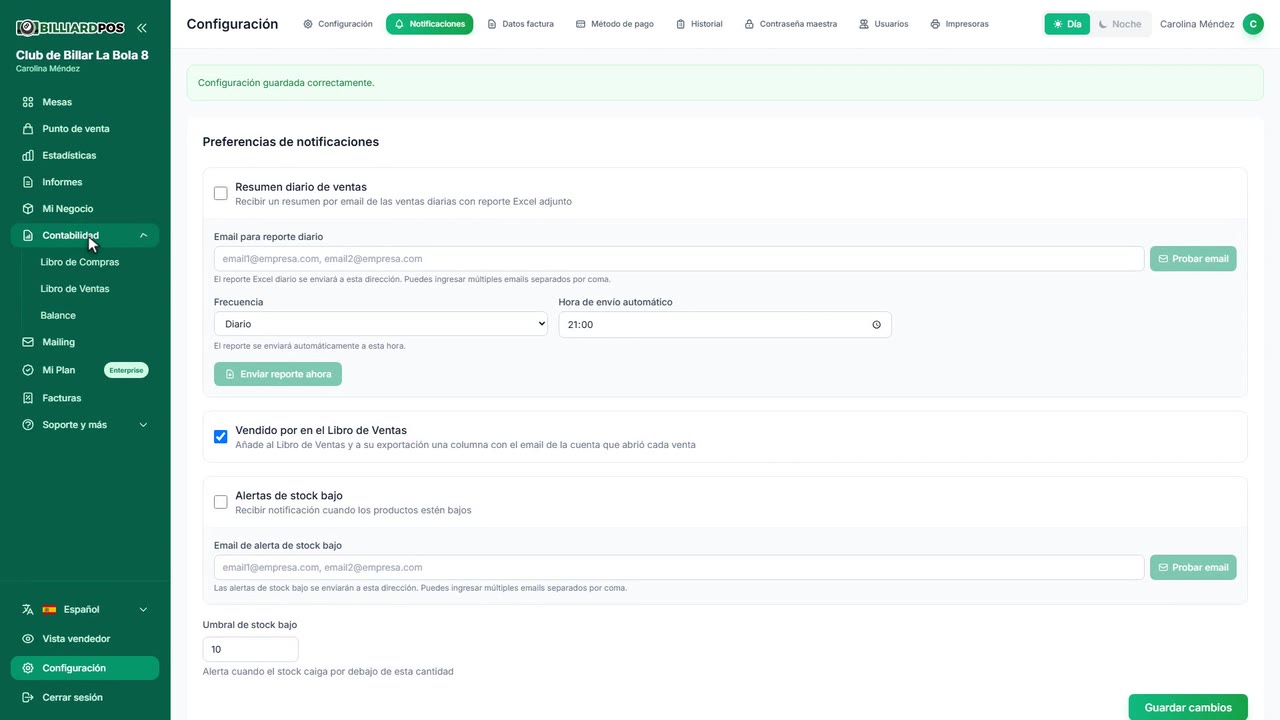Open the Español language dropdown
This screenshot has width=1280, height=720.
click(x=85, y=610)
